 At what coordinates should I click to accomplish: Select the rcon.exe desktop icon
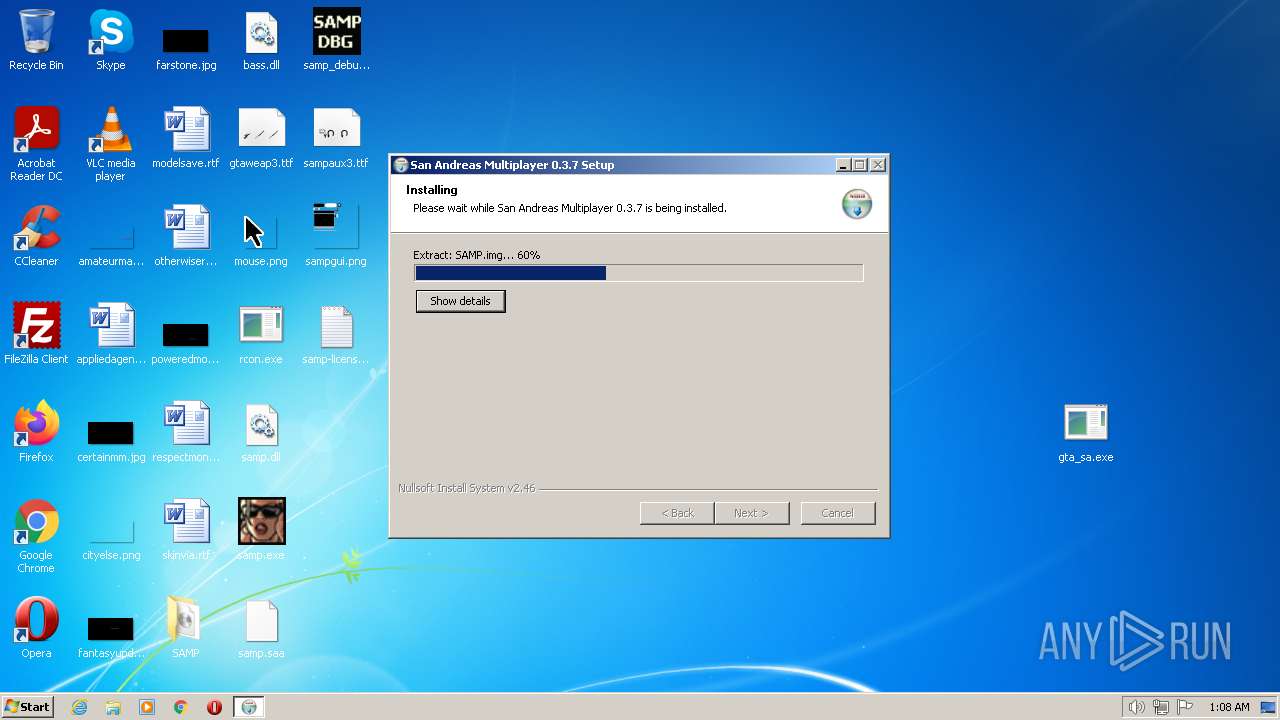[x=261, y=334]
